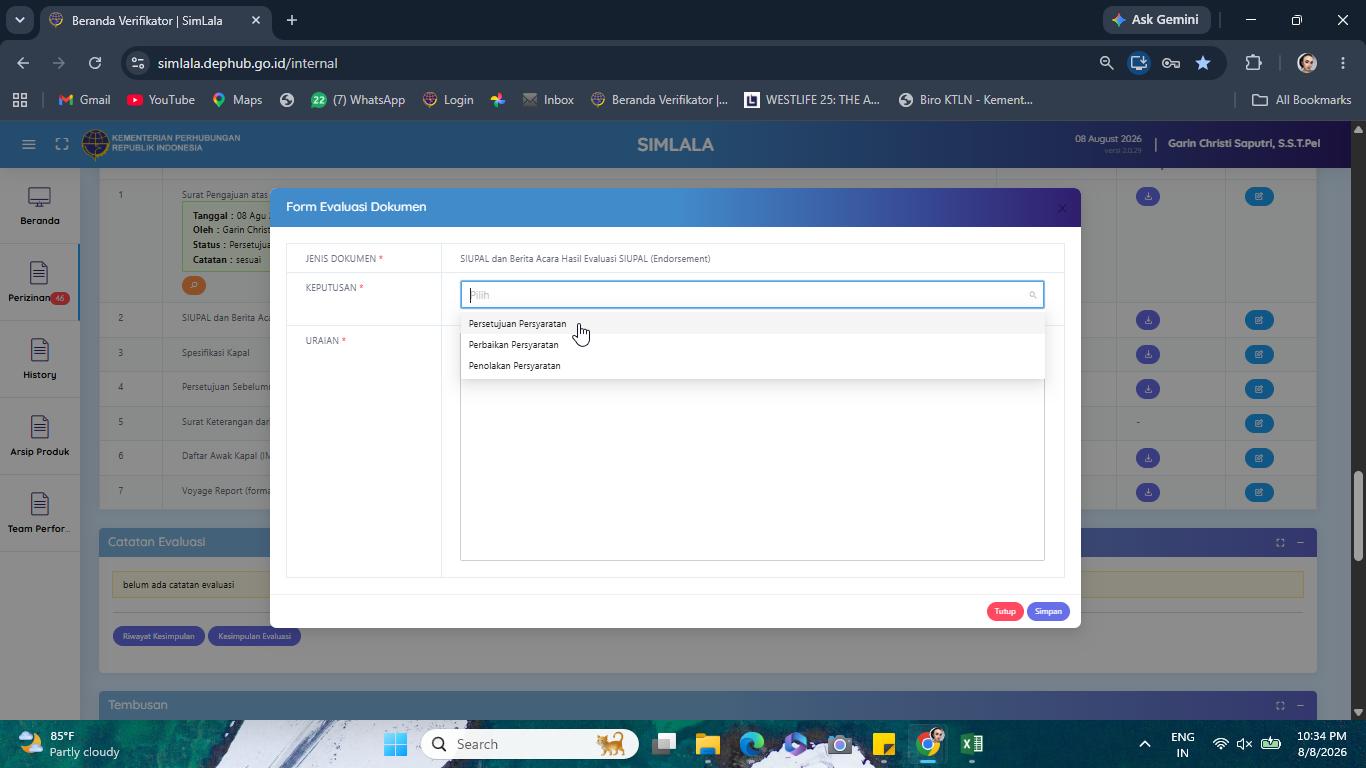Click the Tutup button
This screenshot has width=1366, height=768.
(1005, 611)
